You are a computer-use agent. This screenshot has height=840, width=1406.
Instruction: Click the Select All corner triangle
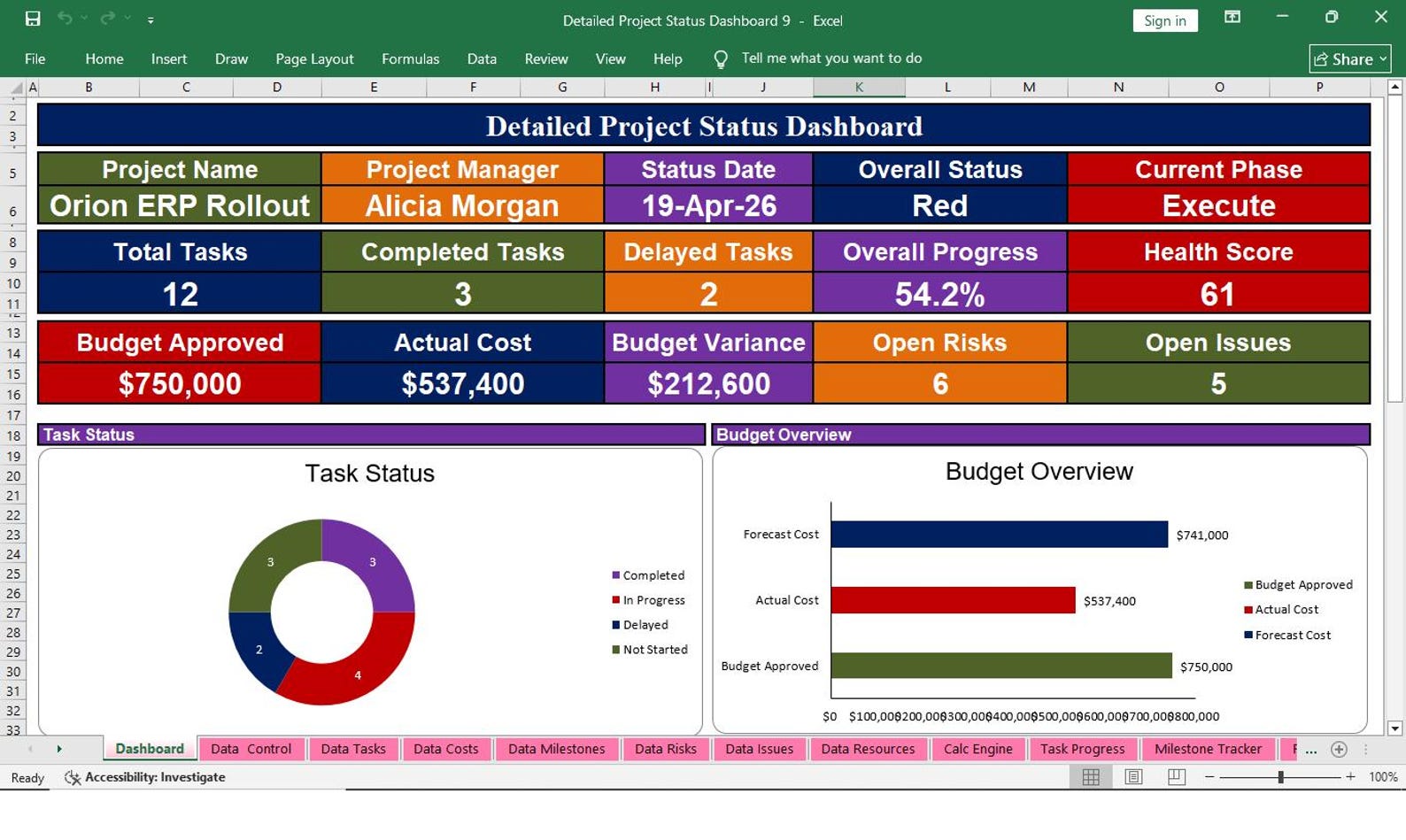pos(16,88)
